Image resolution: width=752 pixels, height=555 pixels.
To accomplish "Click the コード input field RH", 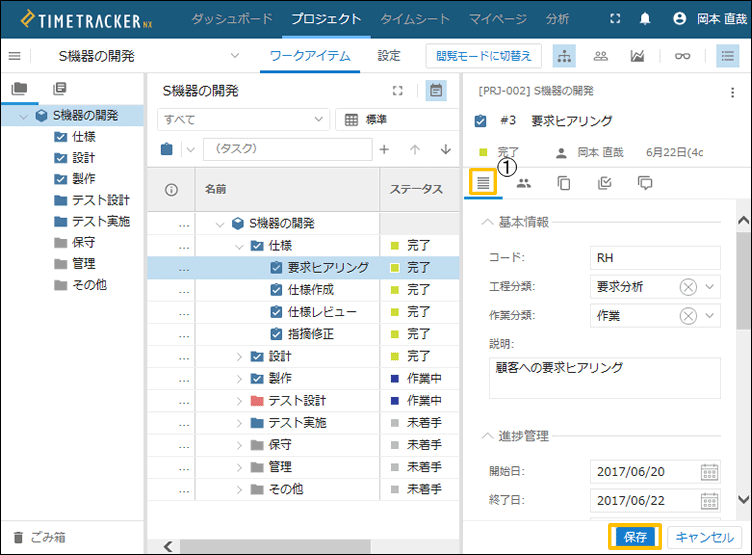I will pos(655,258).
